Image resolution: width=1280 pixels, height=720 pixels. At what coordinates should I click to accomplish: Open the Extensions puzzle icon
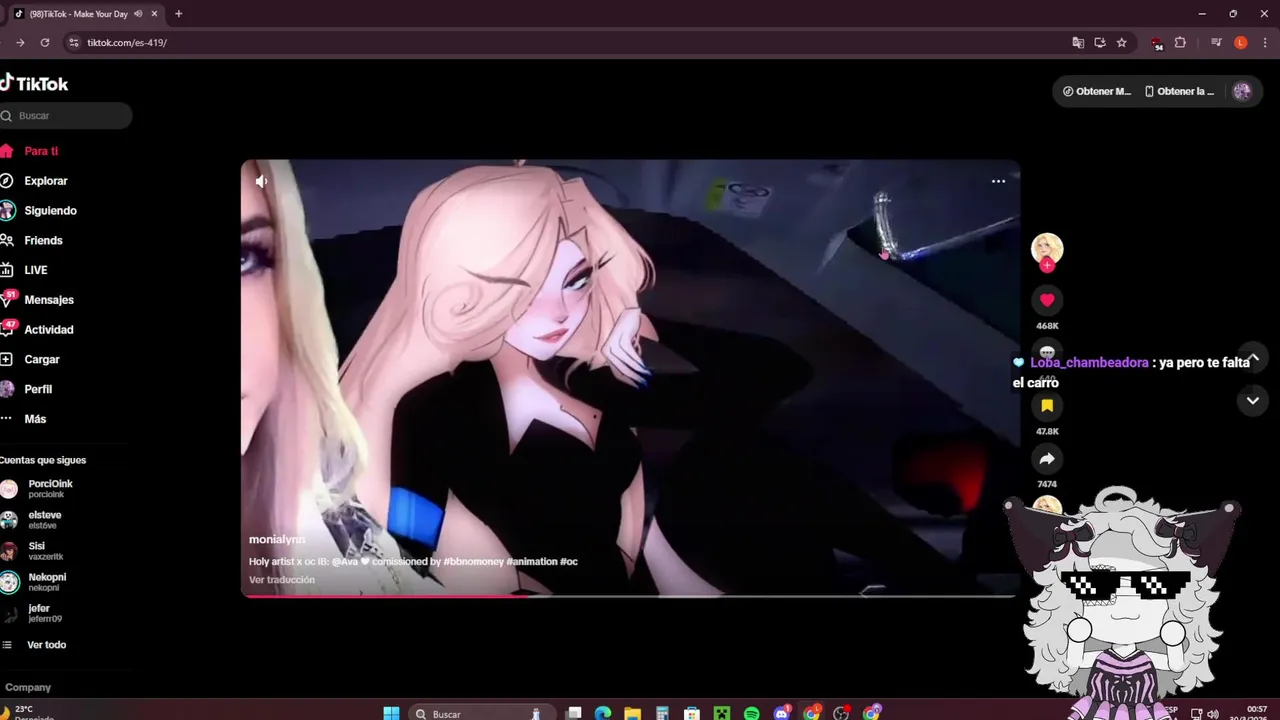[x=1180, y=43]
